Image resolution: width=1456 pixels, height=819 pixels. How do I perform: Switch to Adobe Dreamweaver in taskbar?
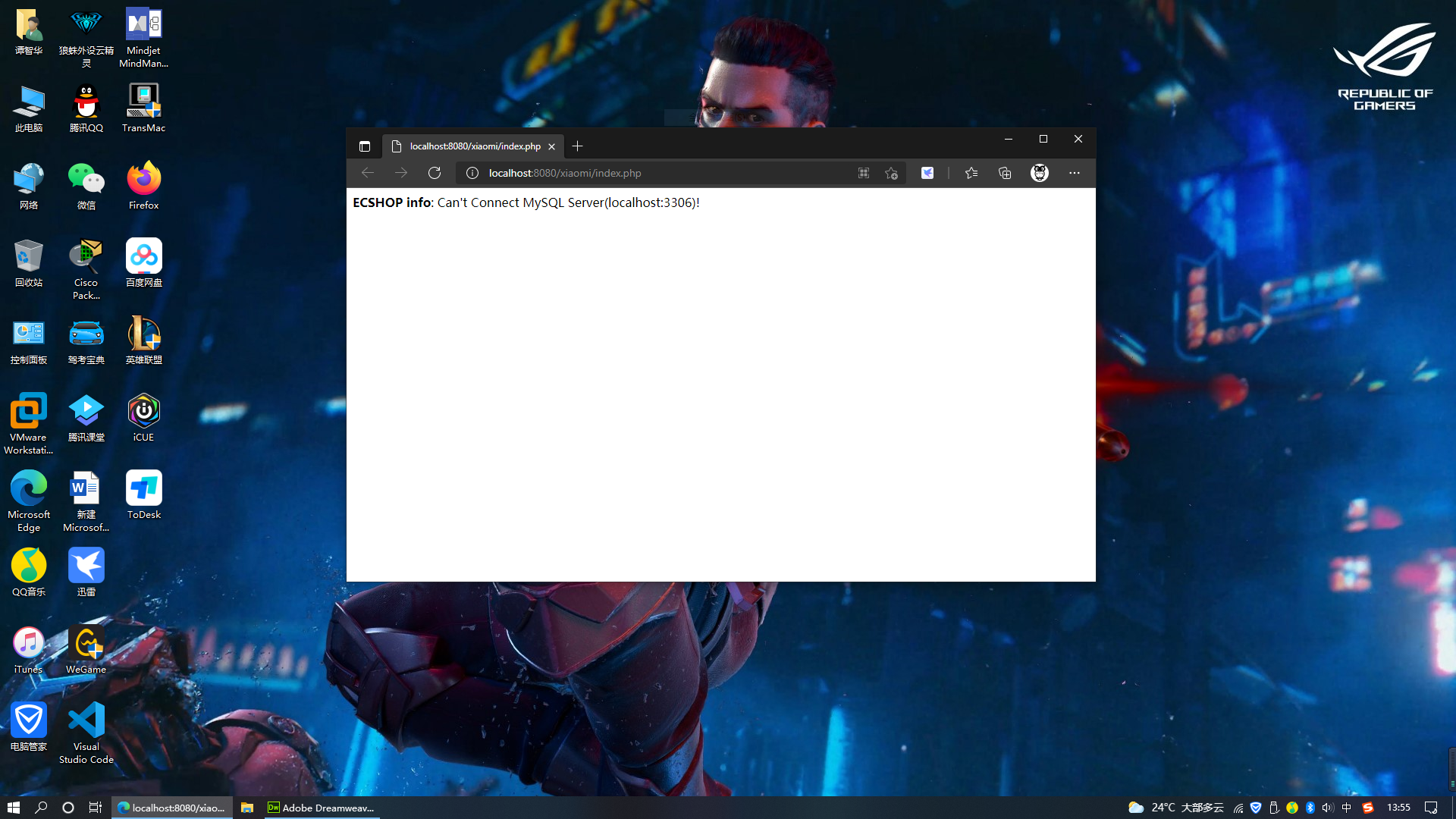pos(322,808)
